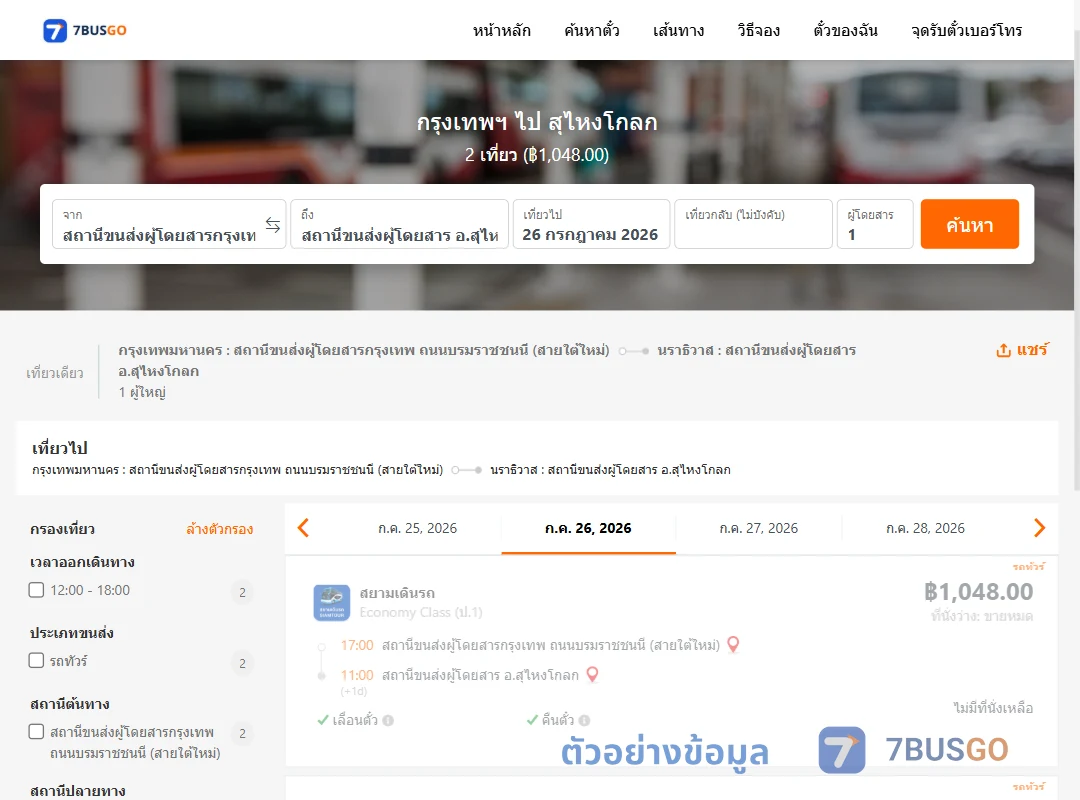Open info icon next to คืนตั๋ว

click(x=585, y=720)
